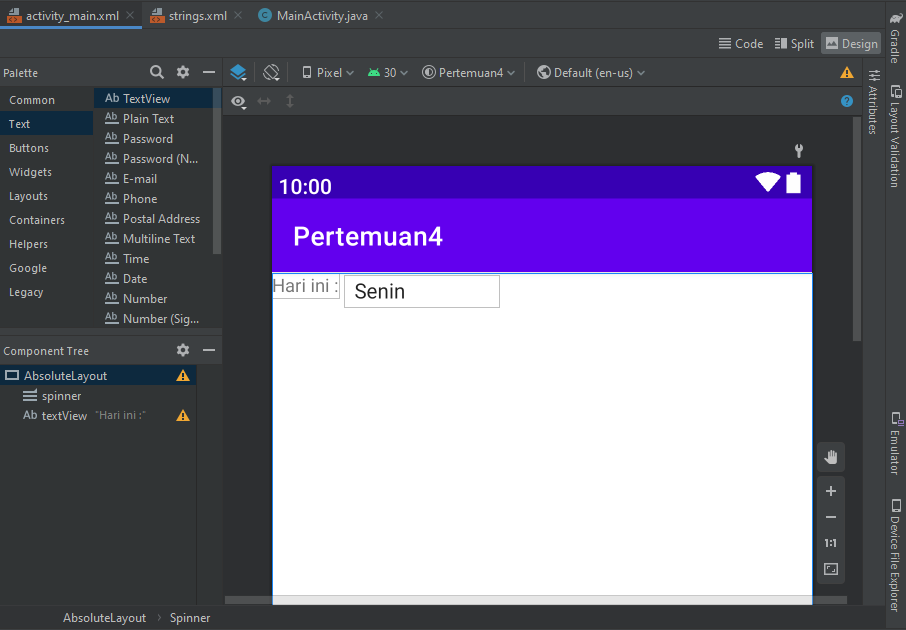Close the activity_main.xml tab

tap(131, 16)
